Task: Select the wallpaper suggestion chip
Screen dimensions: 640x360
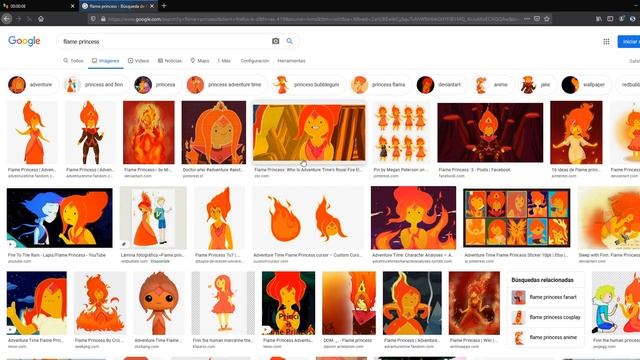Action: click(585, 85)
